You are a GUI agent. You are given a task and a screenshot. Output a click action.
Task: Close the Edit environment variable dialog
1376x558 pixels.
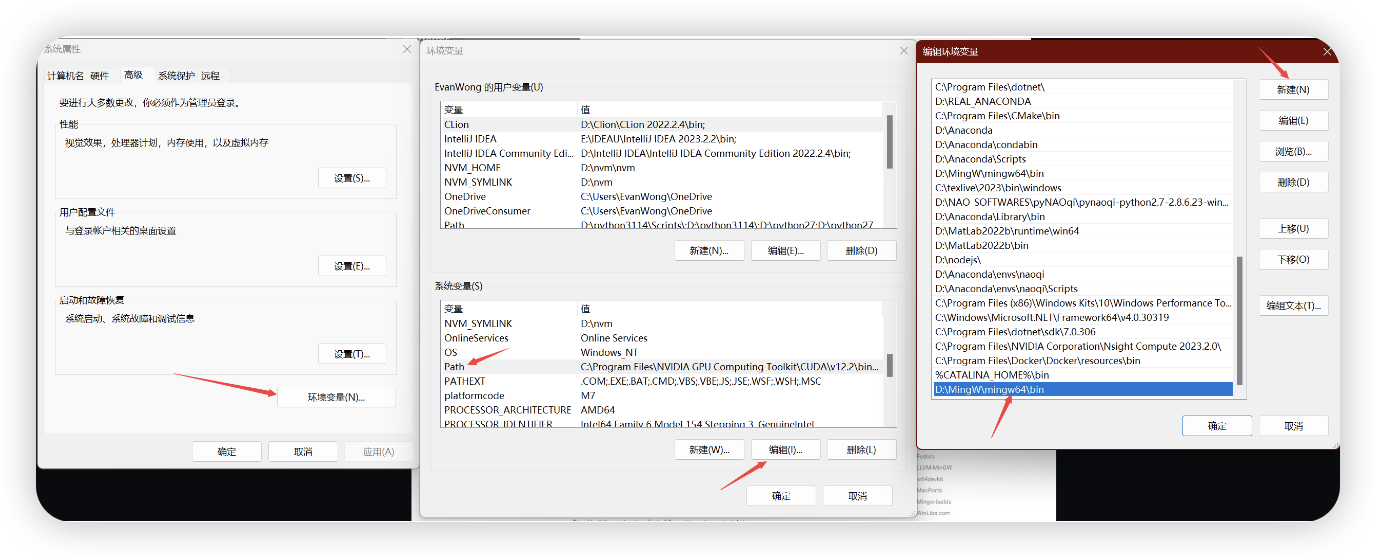(1327, 51)
